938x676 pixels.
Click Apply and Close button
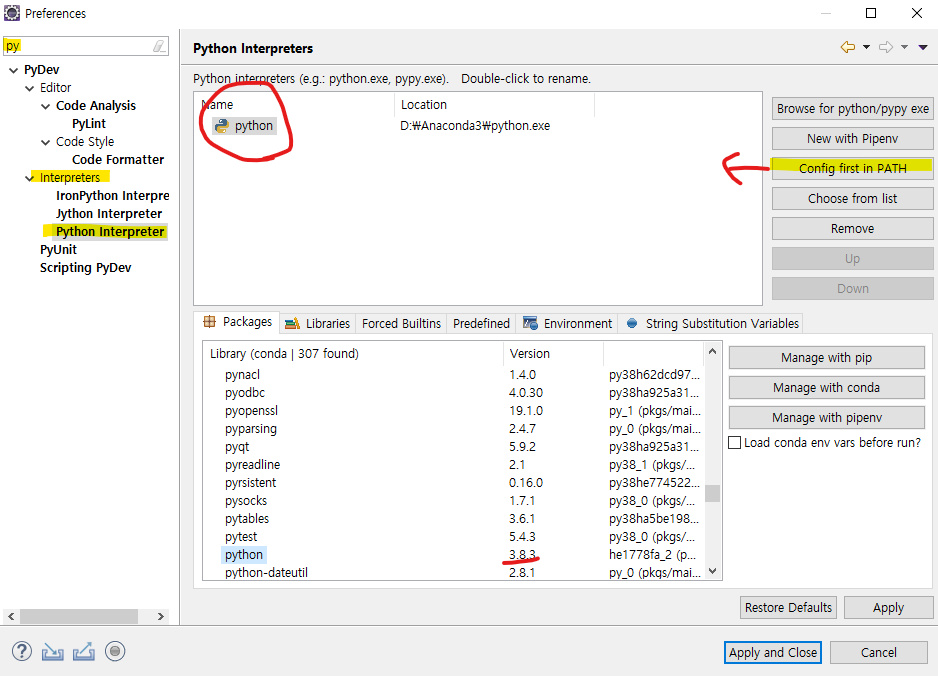(773, 652)
